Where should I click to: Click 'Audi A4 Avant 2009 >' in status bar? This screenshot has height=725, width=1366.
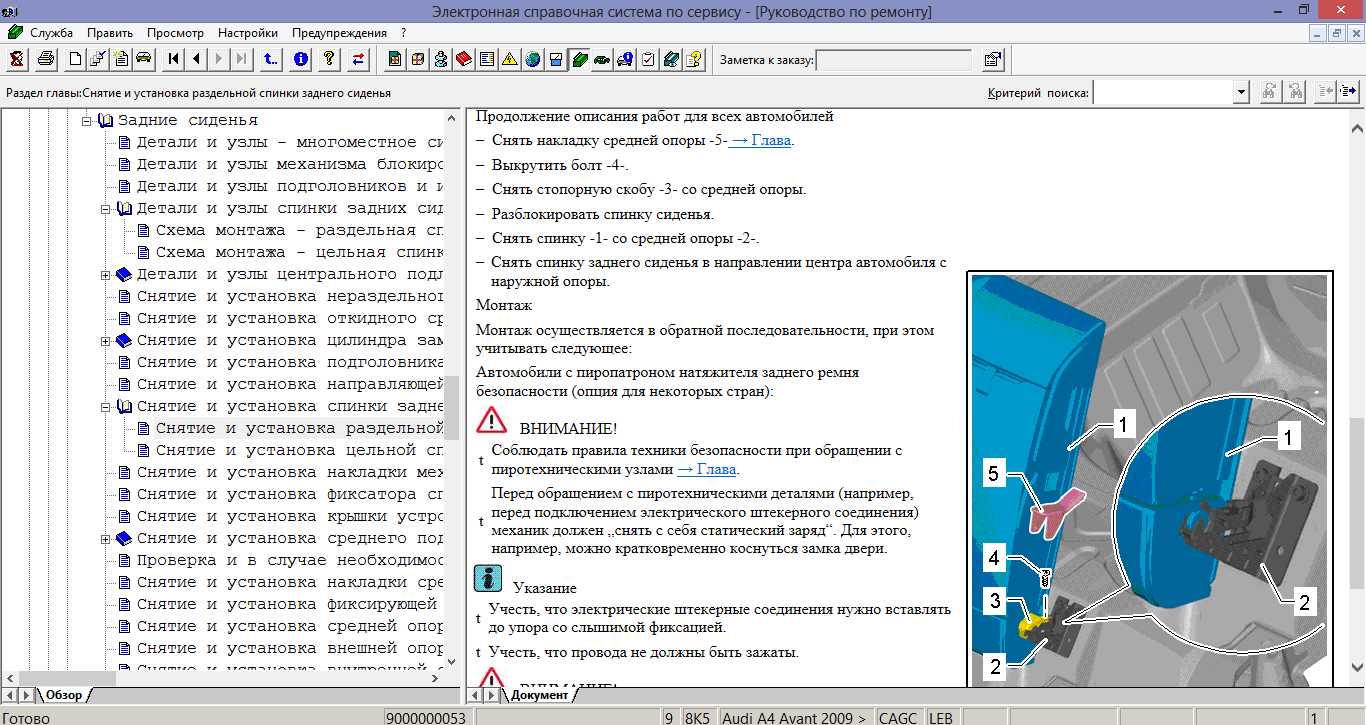coord(794,717)
